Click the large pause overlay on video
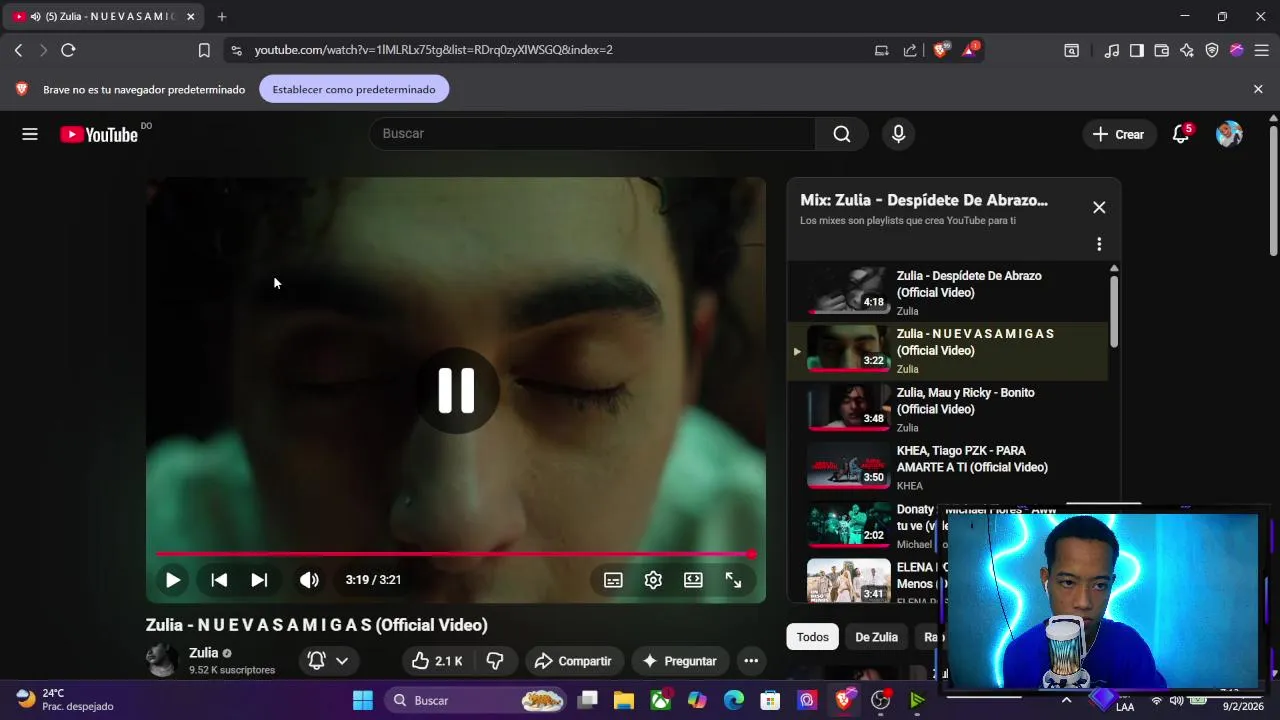Viewport: 1280px width, 720px height. coord(456,390)
